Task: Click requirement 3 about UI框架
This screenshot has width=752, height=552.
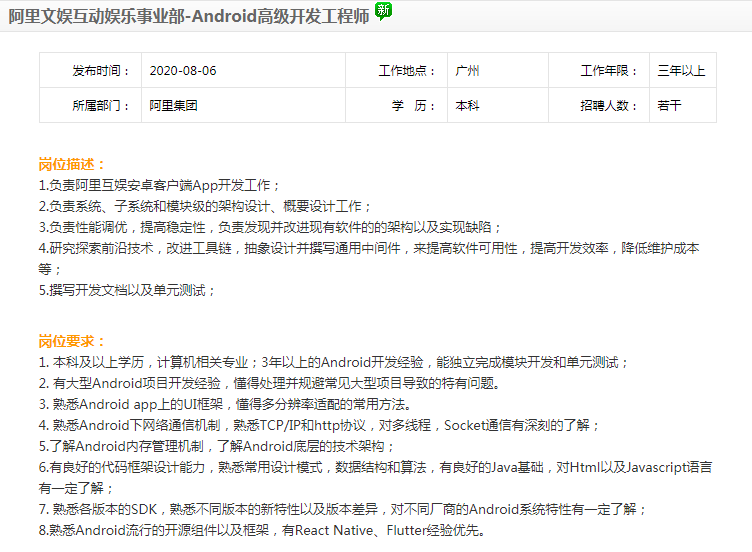Action: (x=225, y=404)
